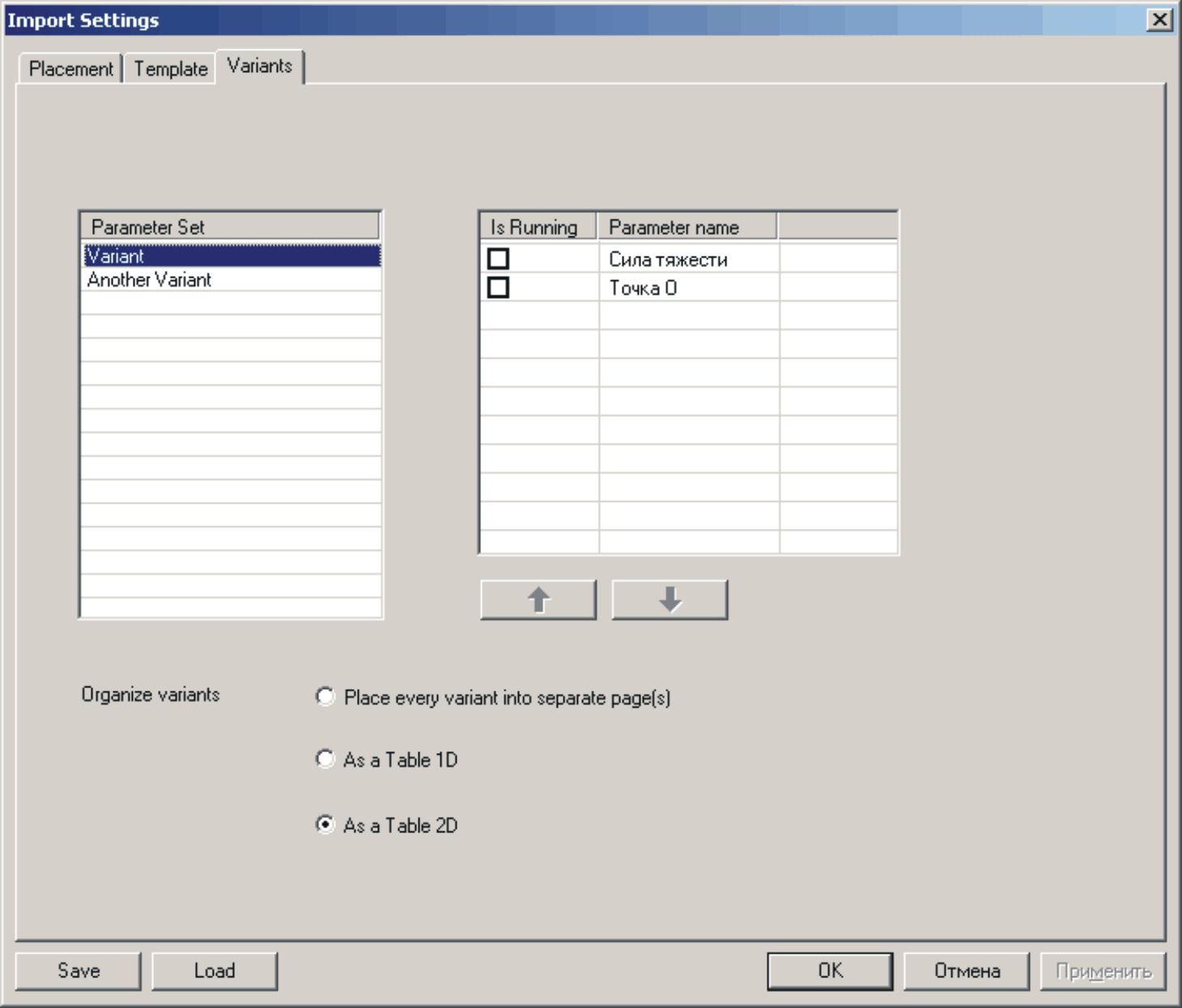This screenshot has height=1008, width=1182.
Task: Choose the As a Table 1D option
Action: point(325,759)
